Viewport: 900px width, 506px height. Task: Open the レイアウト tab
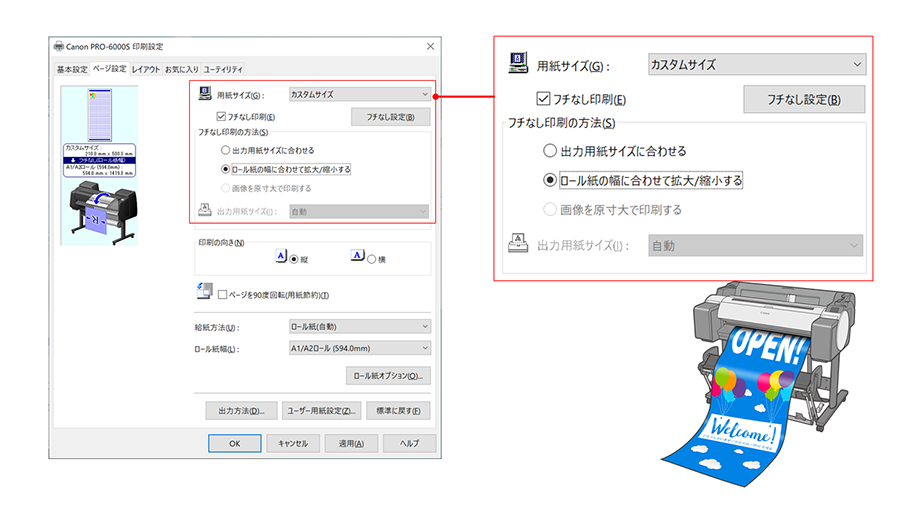tap(145, 69)
